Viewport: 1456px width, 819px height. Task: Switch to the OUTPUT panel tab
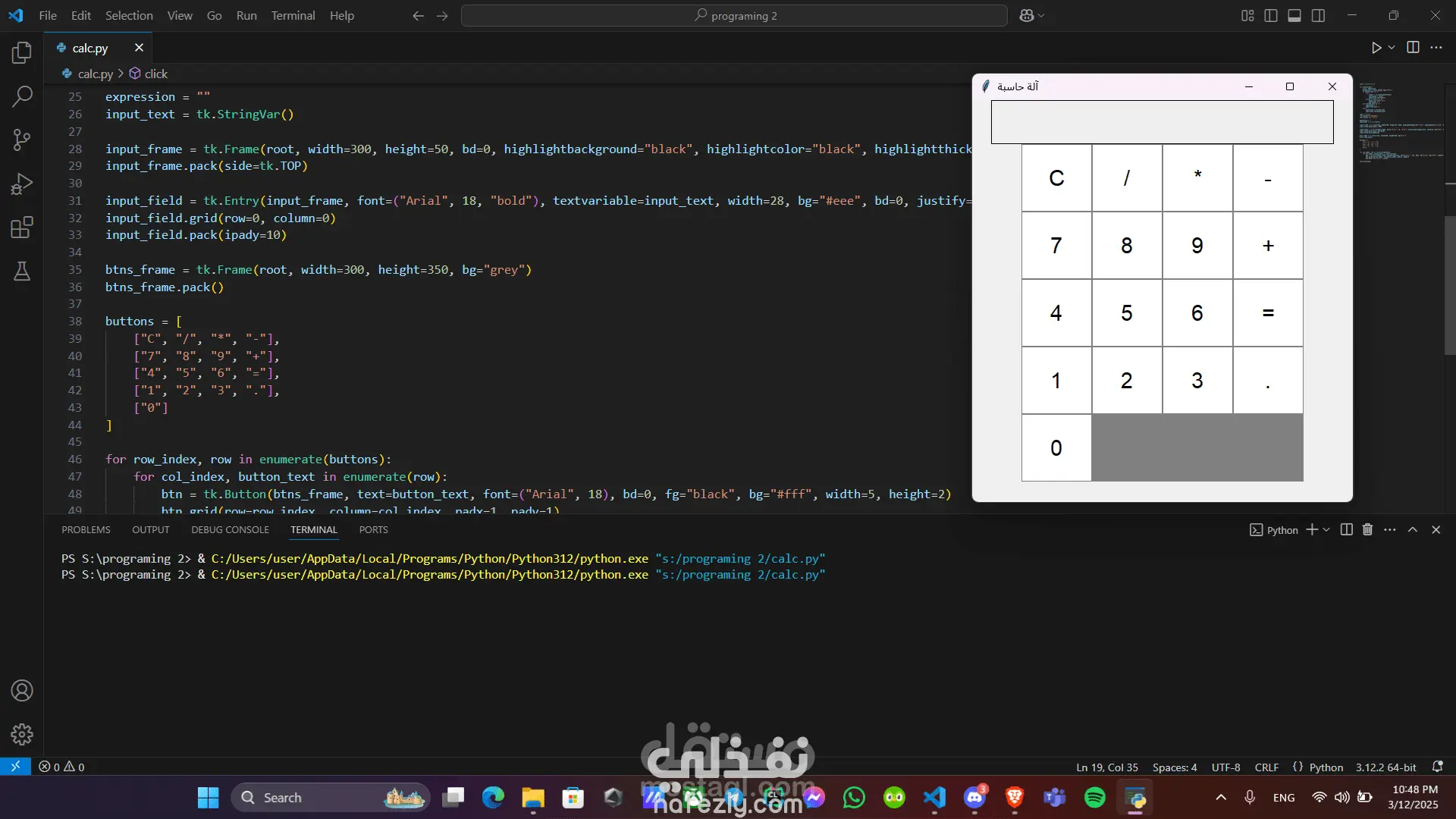[151, 529]
